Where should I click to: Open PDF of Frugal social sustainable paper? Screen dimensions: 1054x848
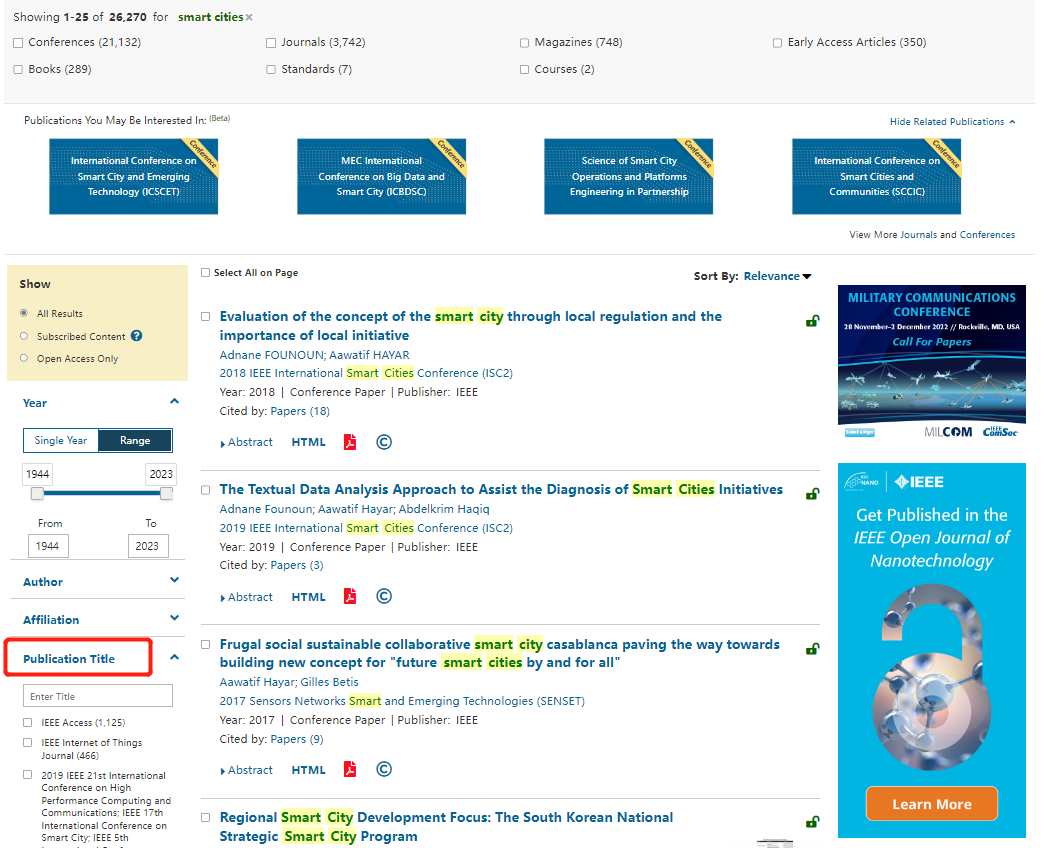[x=350, y=769]
